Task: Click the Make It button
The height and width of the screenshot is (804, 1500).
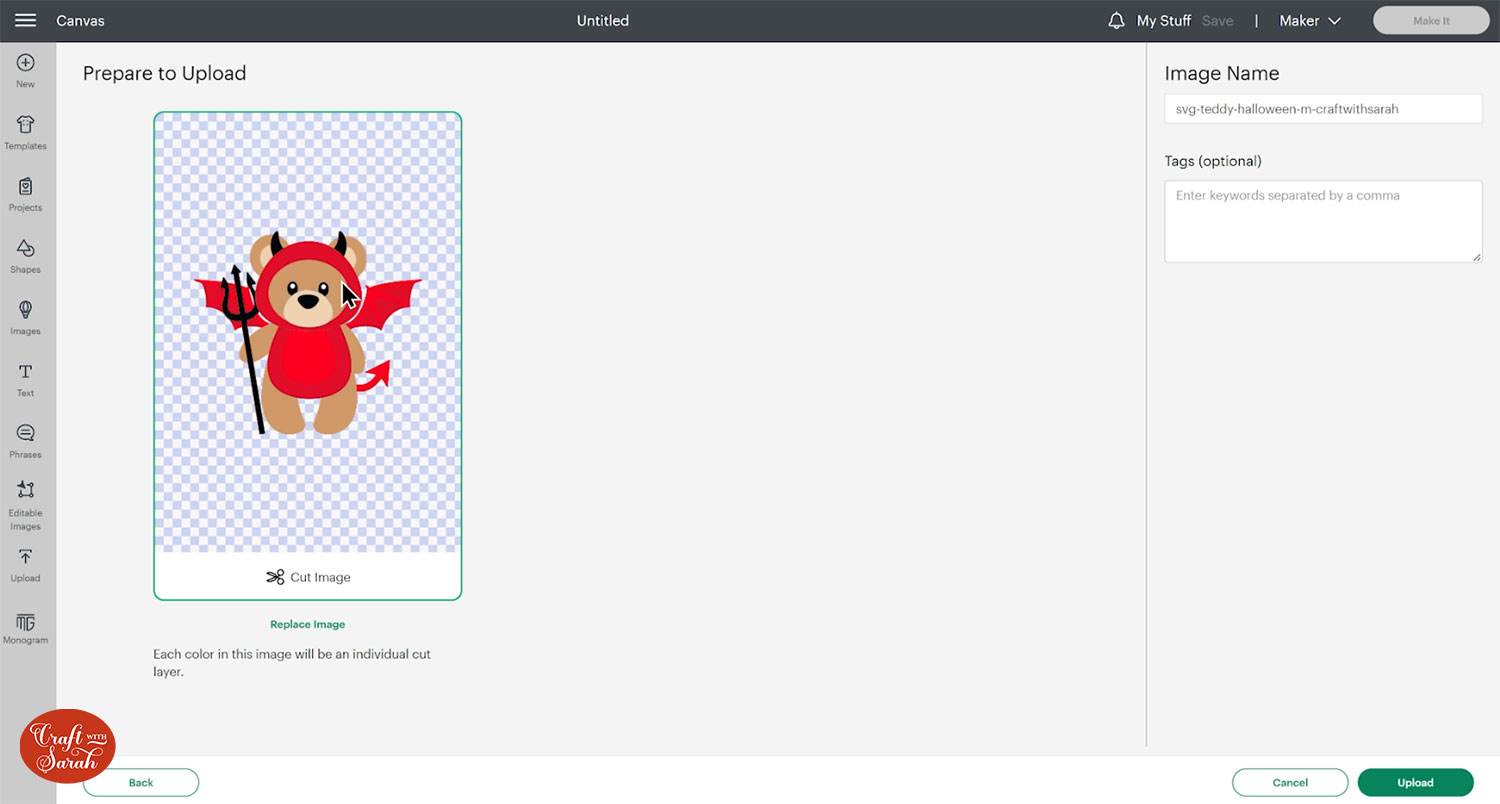Action: click(x=1431, y=21)
